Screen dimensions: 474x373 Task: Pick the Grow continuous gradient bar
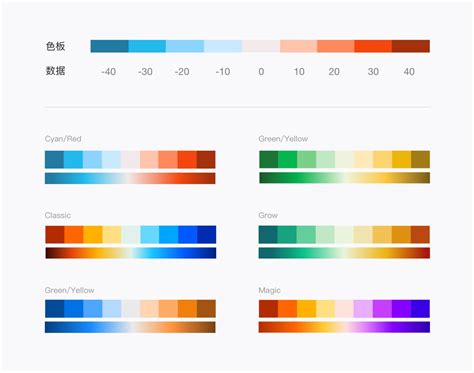(344, 253)
